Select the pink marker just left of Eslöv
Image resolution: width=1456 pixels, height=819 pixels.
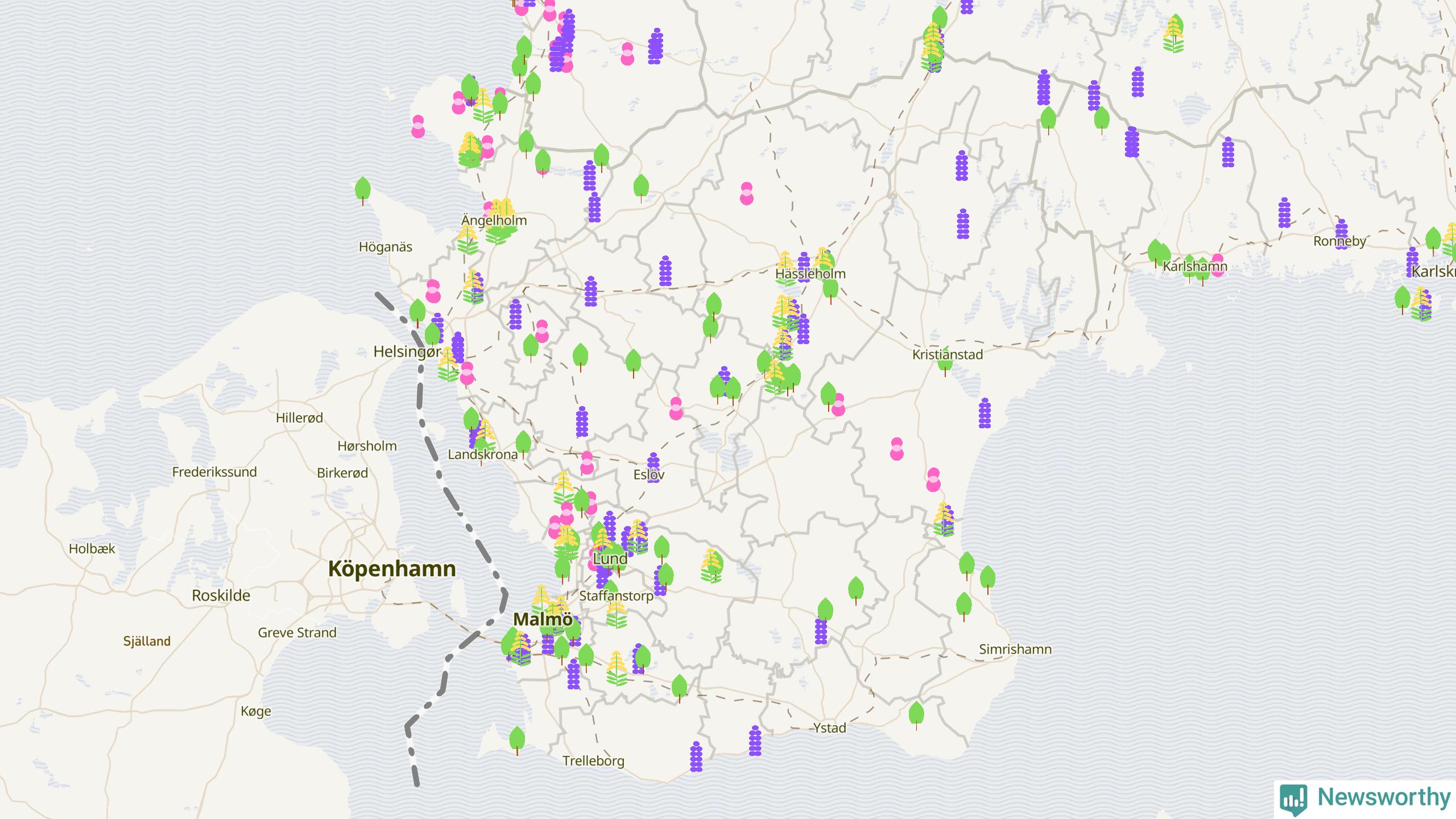pos(587,463)
